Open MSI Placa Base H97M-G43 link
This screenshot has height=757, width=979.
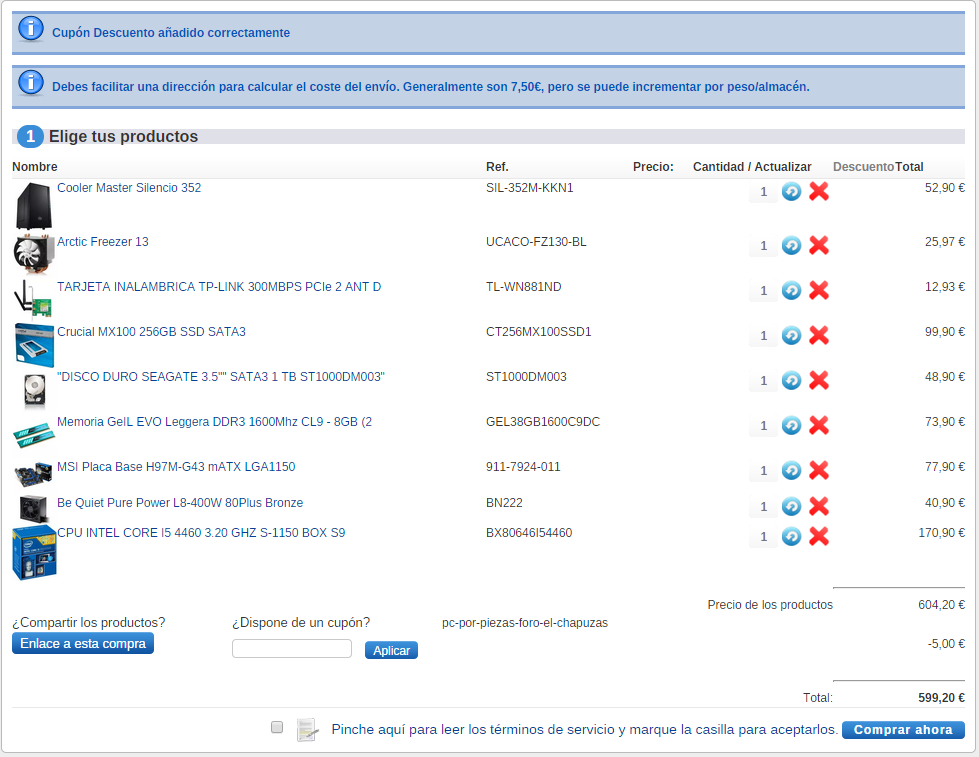click(176, 467)
